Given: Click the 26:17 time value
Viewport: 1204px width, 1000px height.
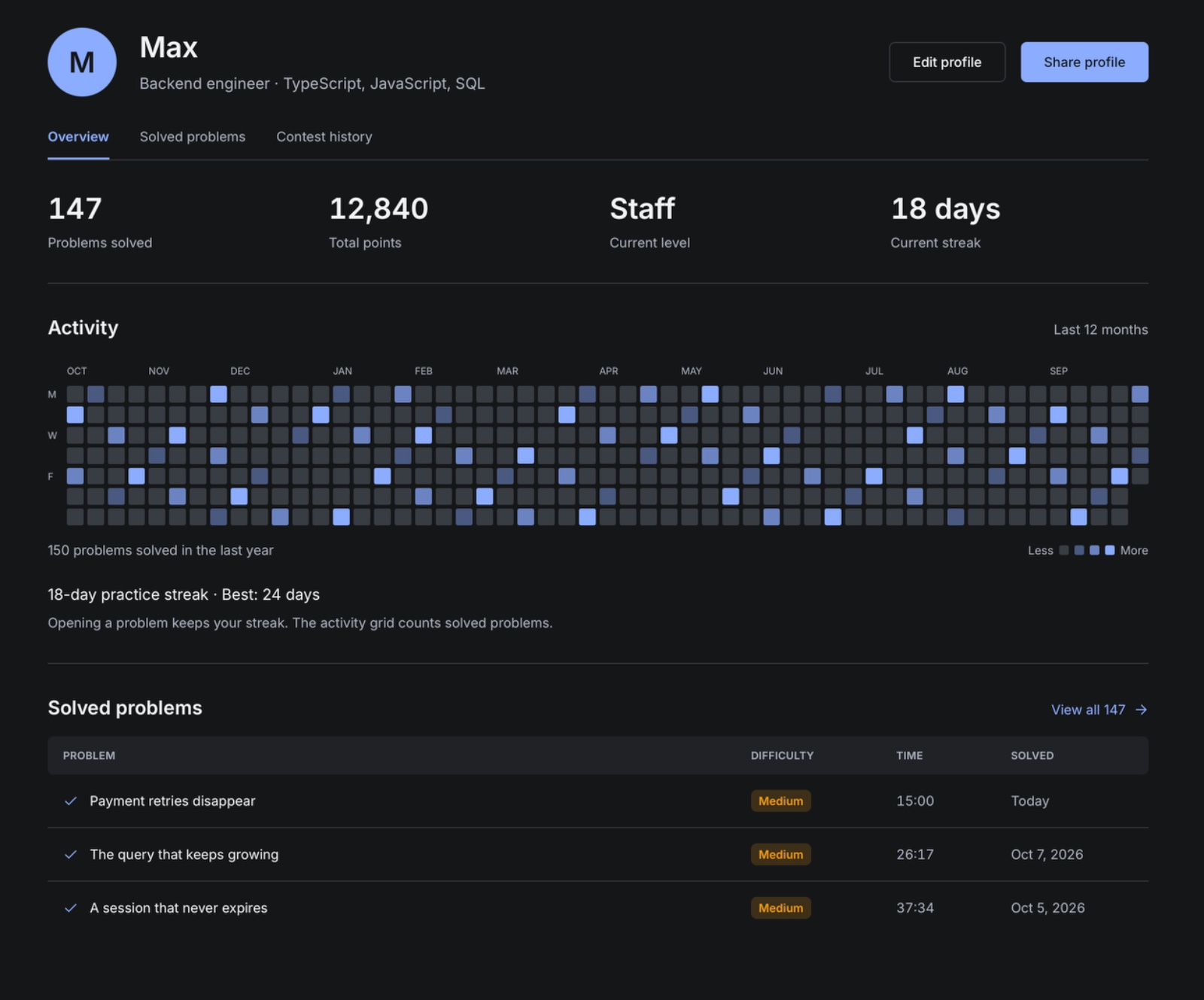Looking at the screenshot, I should [x=915, y=854].
